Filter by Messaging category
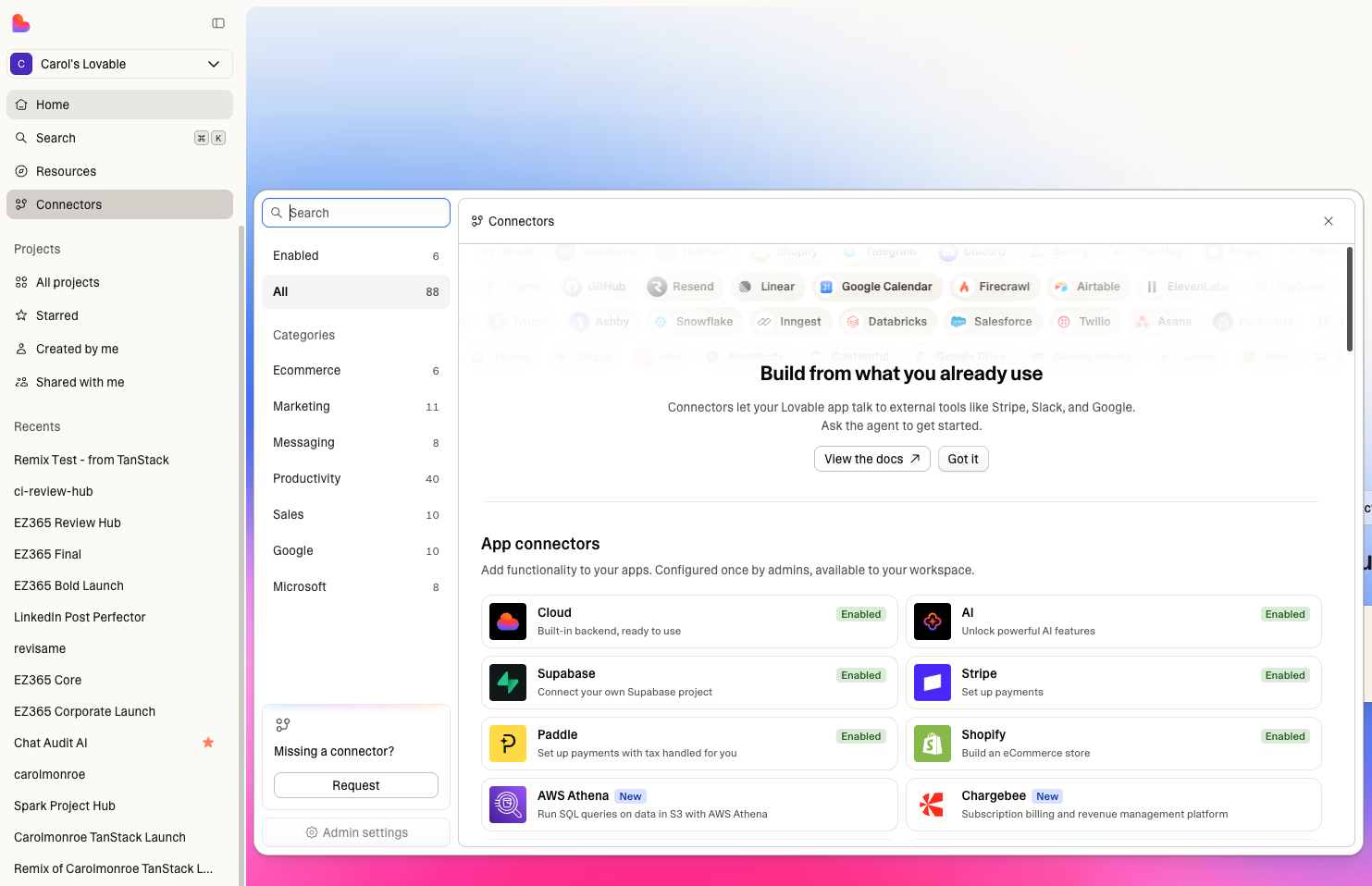 tap(356, 442)
